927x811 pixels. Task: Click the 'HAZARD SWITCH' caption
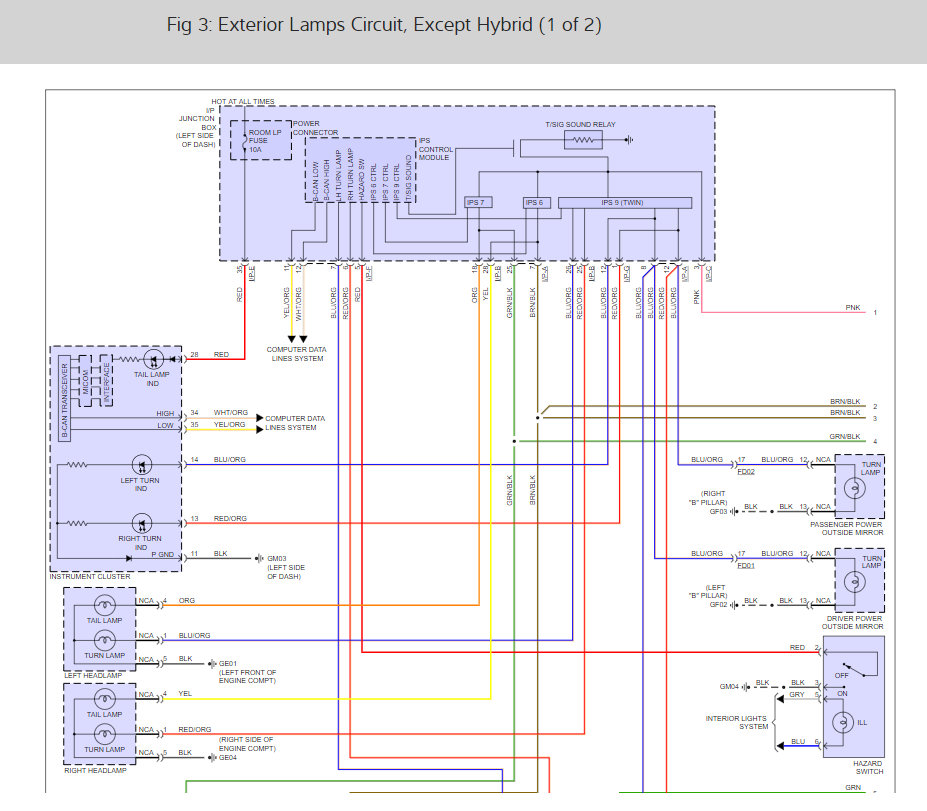click(x=868, y=767)
